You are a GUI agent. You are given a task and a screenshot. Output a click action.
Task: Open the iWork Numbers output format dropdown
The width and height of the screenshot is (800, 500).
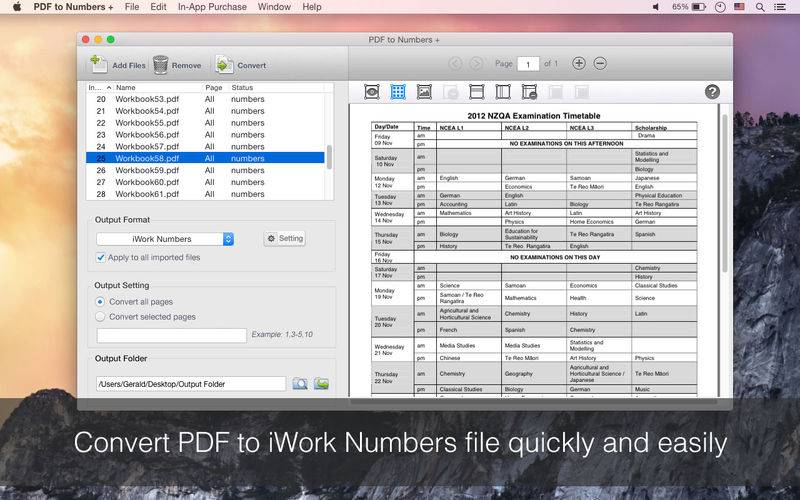pyautogui.click(x=165, y=239)
